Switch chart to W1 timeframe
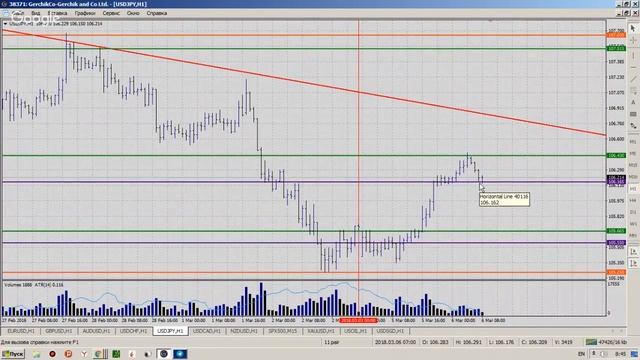 (633, 224)
